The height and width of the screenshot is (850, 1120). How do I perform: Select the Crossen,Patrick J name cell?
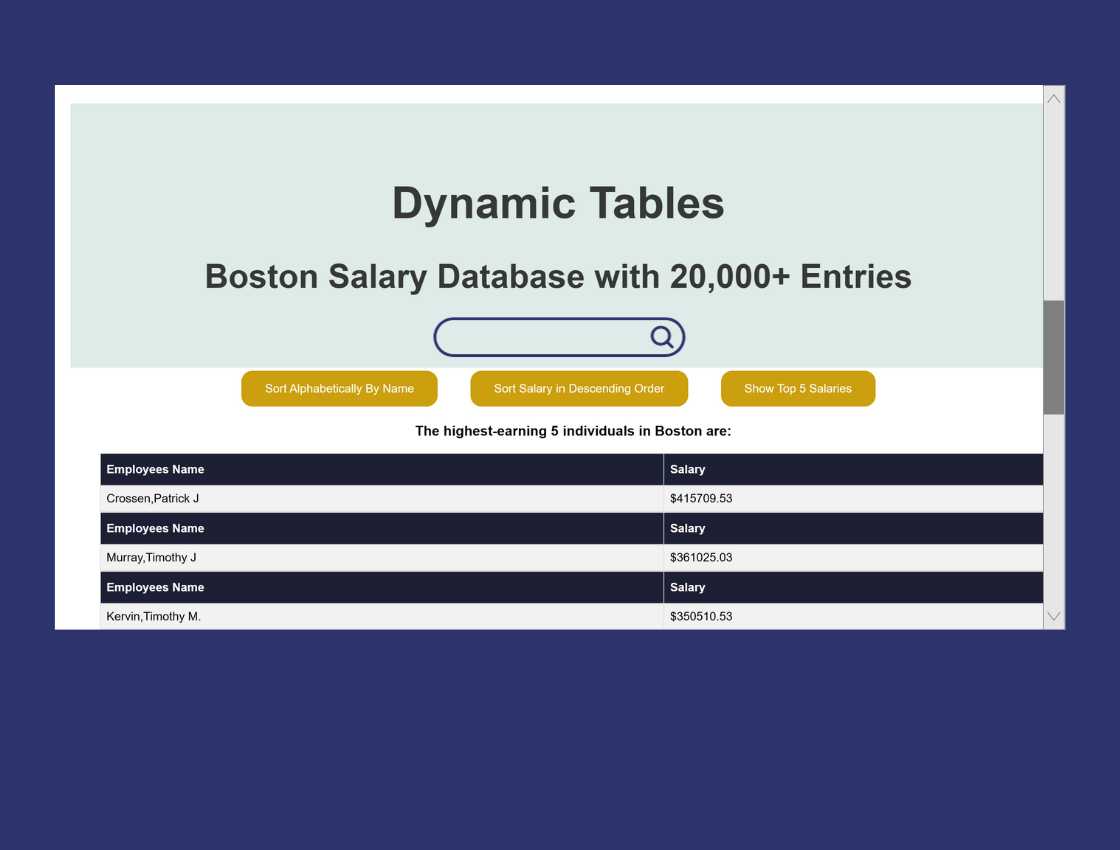click(153, 498)
